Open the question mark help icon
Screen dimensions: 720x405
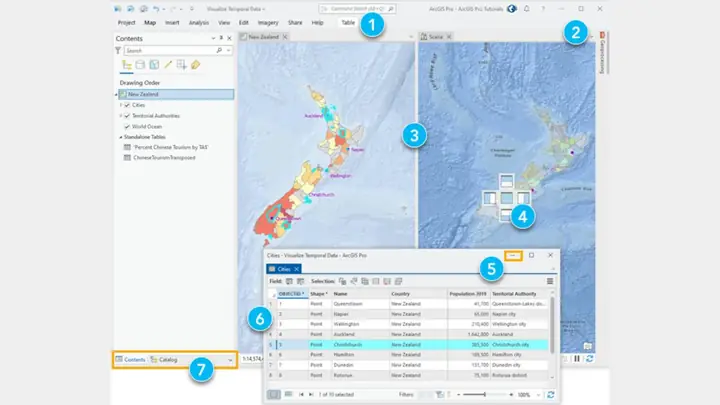click(543, 9)
